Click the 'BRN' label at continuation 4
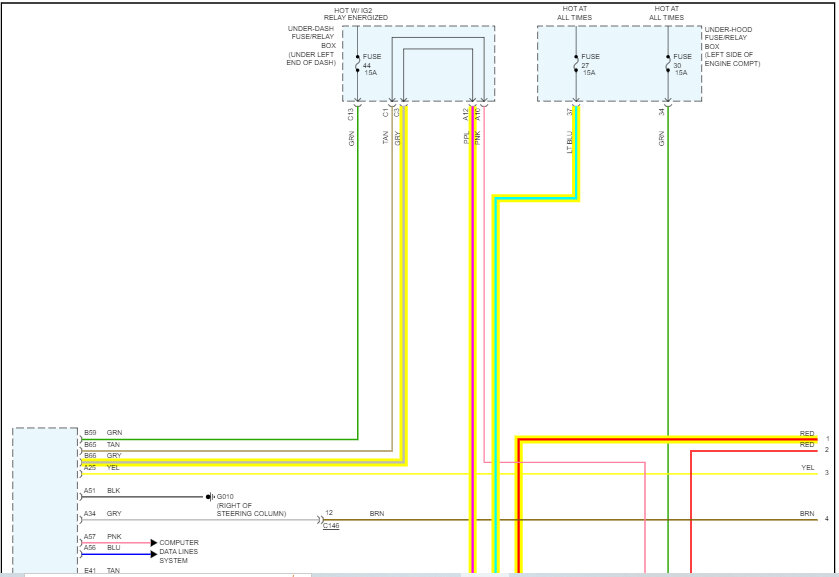Viewport: 839px width, 577px height. click(807, 513)
